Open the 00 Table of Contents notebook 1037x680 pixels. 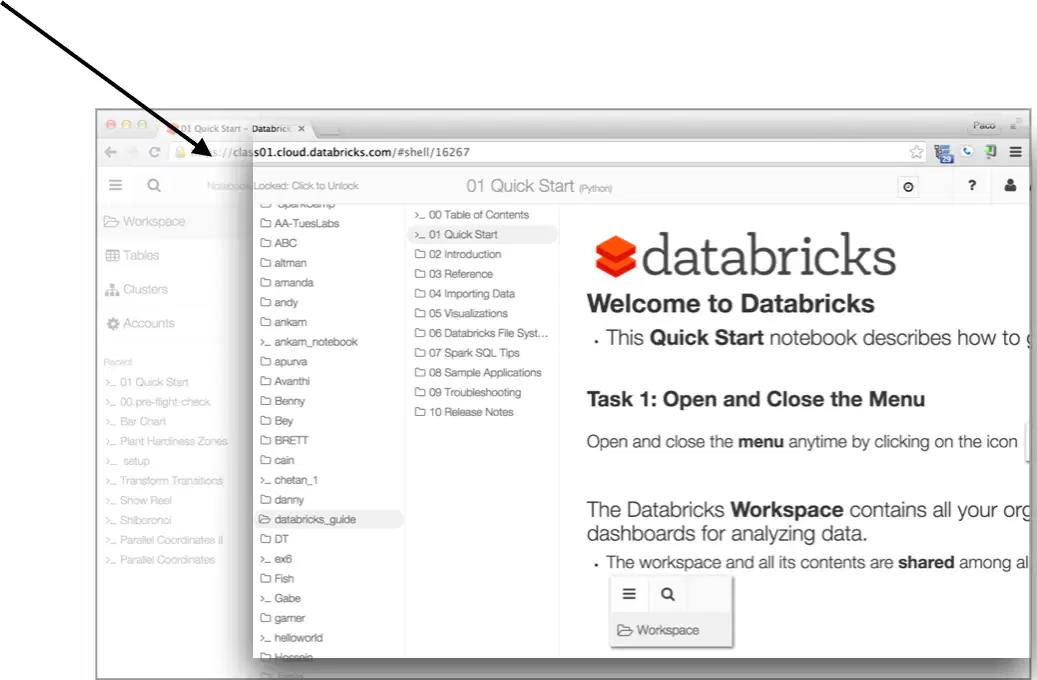pyautogui.click(x=472, y=215)
